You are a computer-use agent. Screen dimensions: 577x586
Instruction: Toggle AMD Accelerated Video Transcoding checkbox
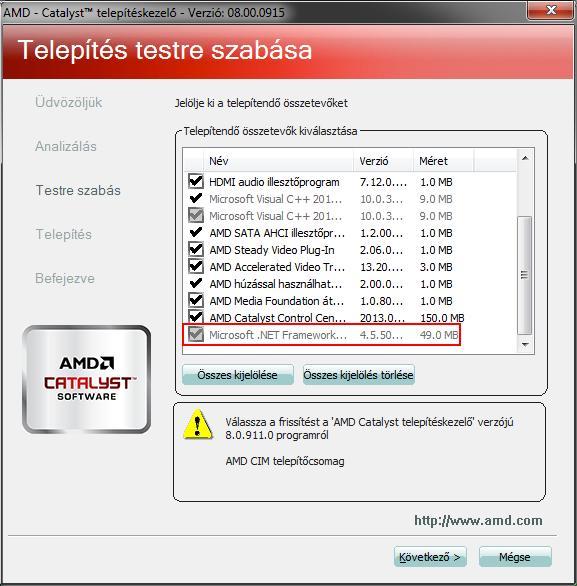pos(196,266)
